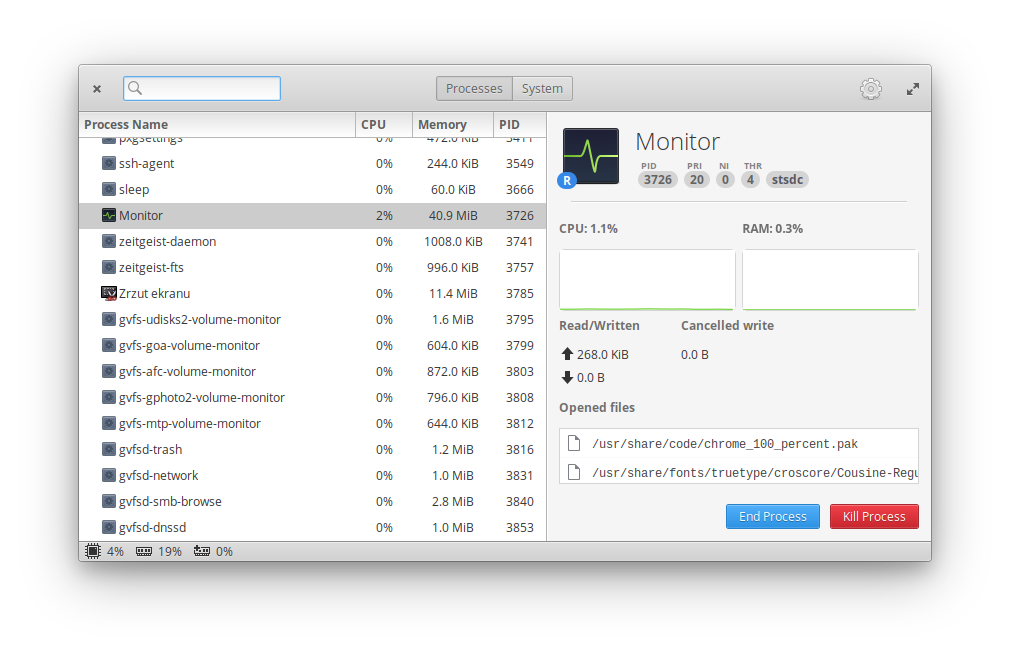The width and height of the screenshot is (1010, 654).
Task: Click the thread count 4 badge
Action: pyautogui.click(x=750, y=180)
